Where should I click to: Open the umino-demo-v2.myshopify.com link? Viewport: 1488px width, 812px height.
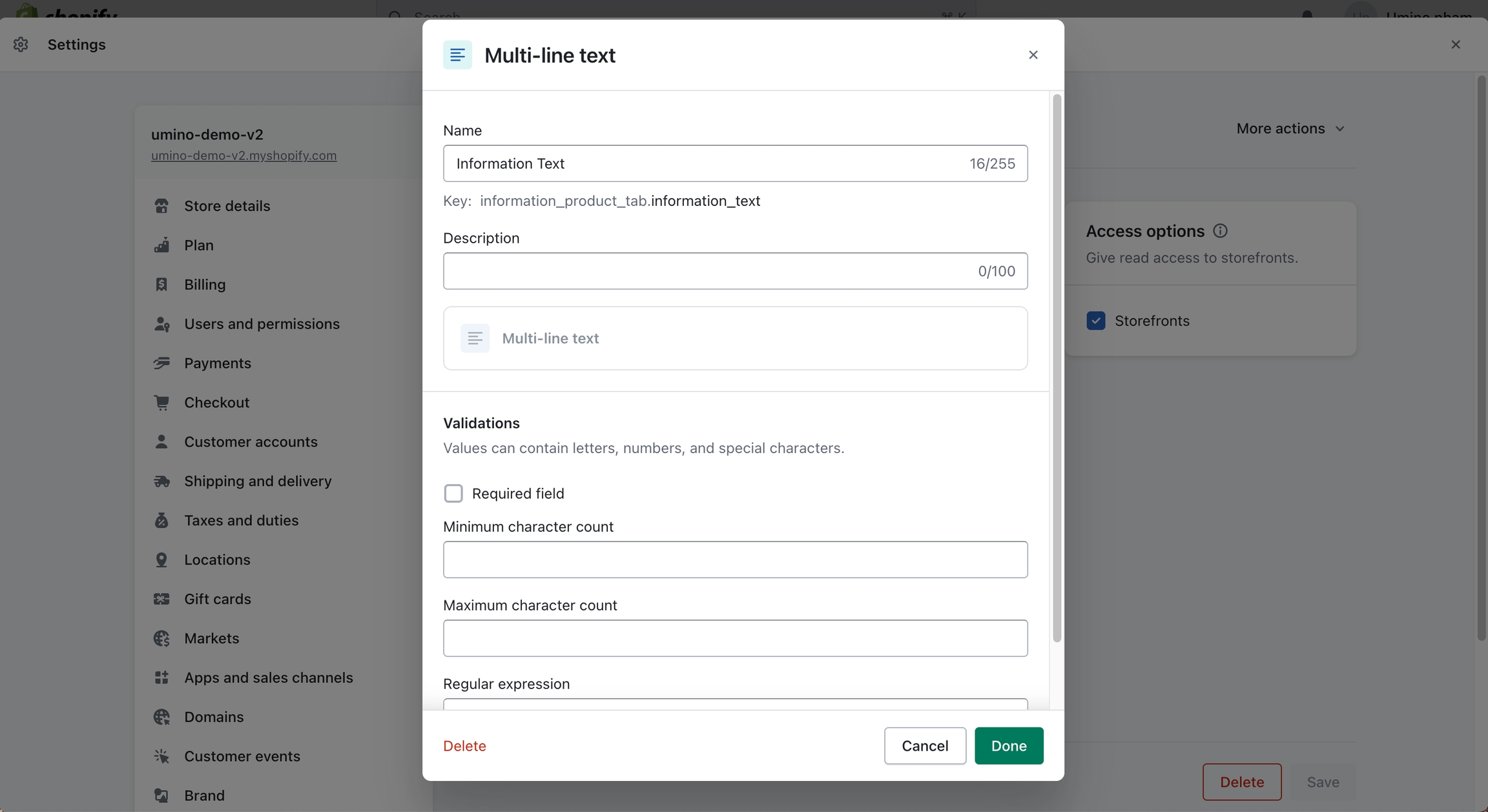(243, 156)
